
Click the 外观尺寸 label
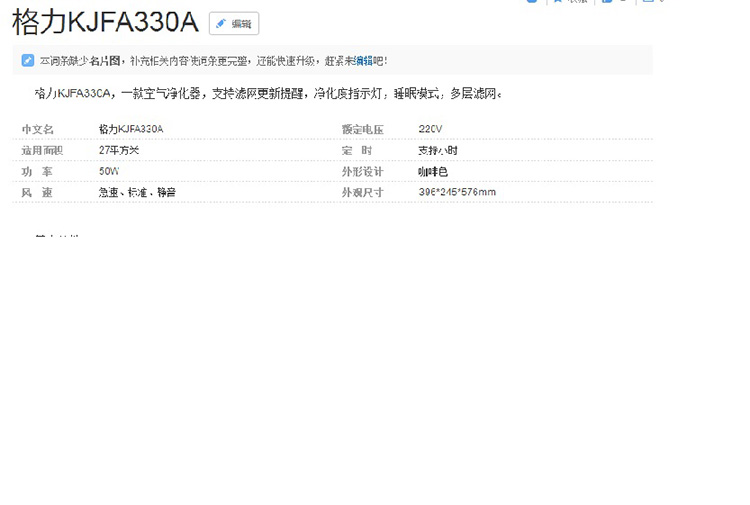363,192
